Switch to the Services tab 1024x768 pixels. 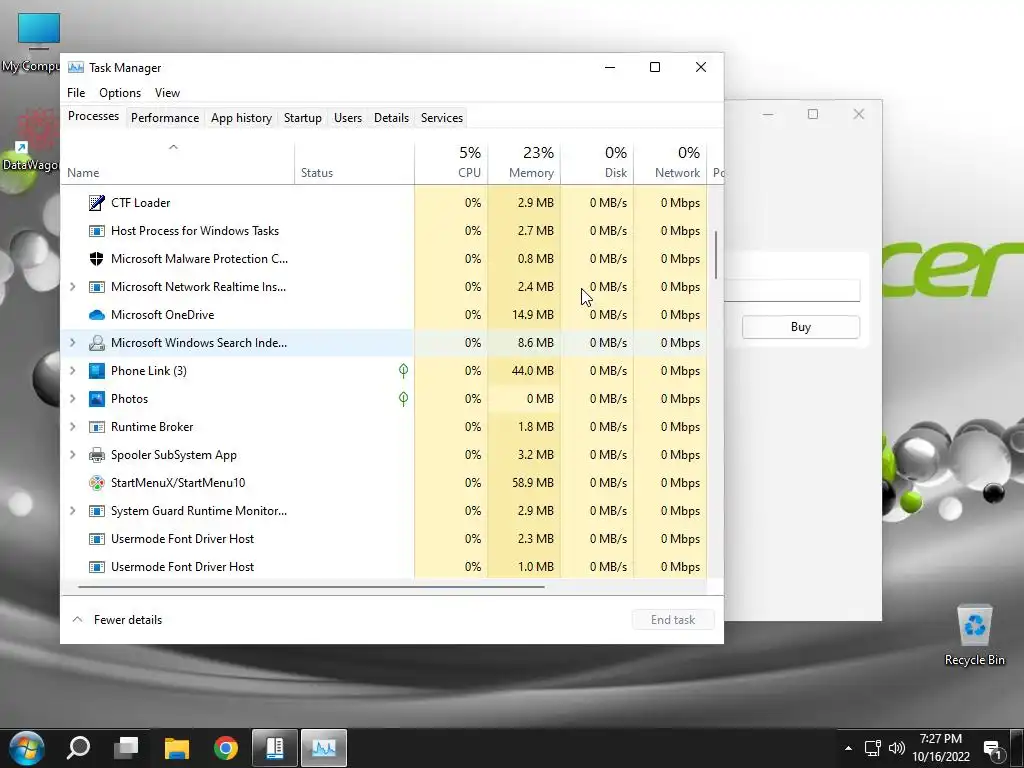coord(441,118)
